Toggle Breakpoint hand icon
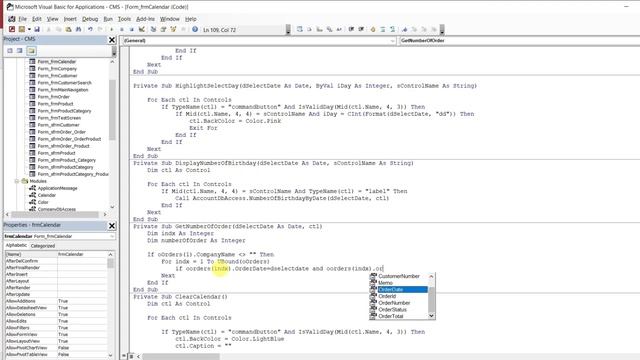The height and width of the screenshot is (360, 640). pos(373,29)
